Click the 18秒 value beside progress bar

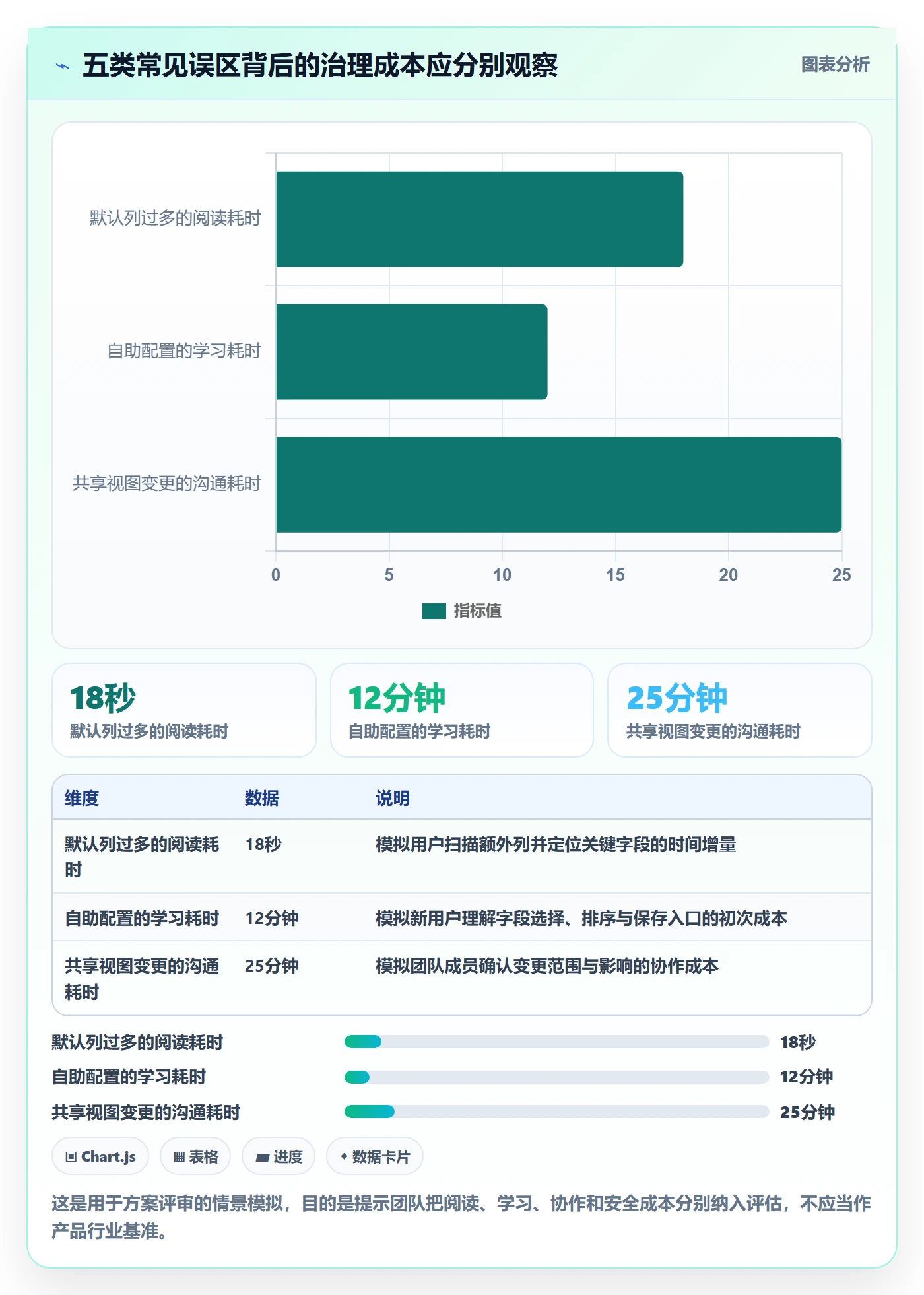798,1042
